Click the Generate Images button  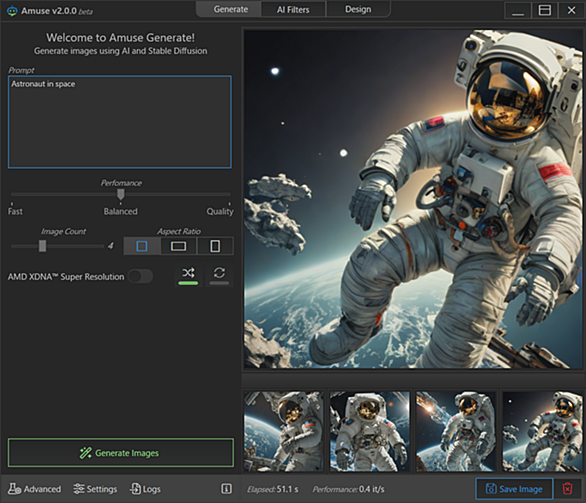point(121,453)
